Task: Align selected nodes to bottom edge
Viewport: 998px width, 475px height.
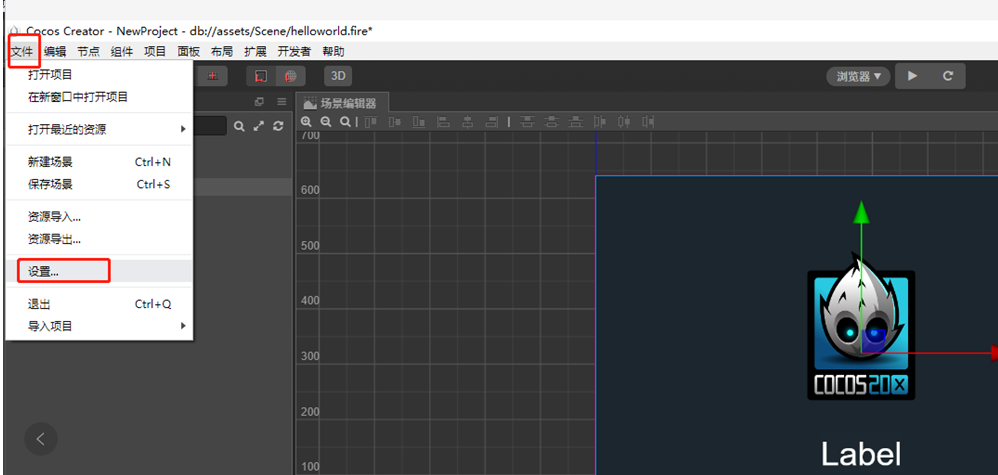Action: pyautogui.click(x=419, y=122)
